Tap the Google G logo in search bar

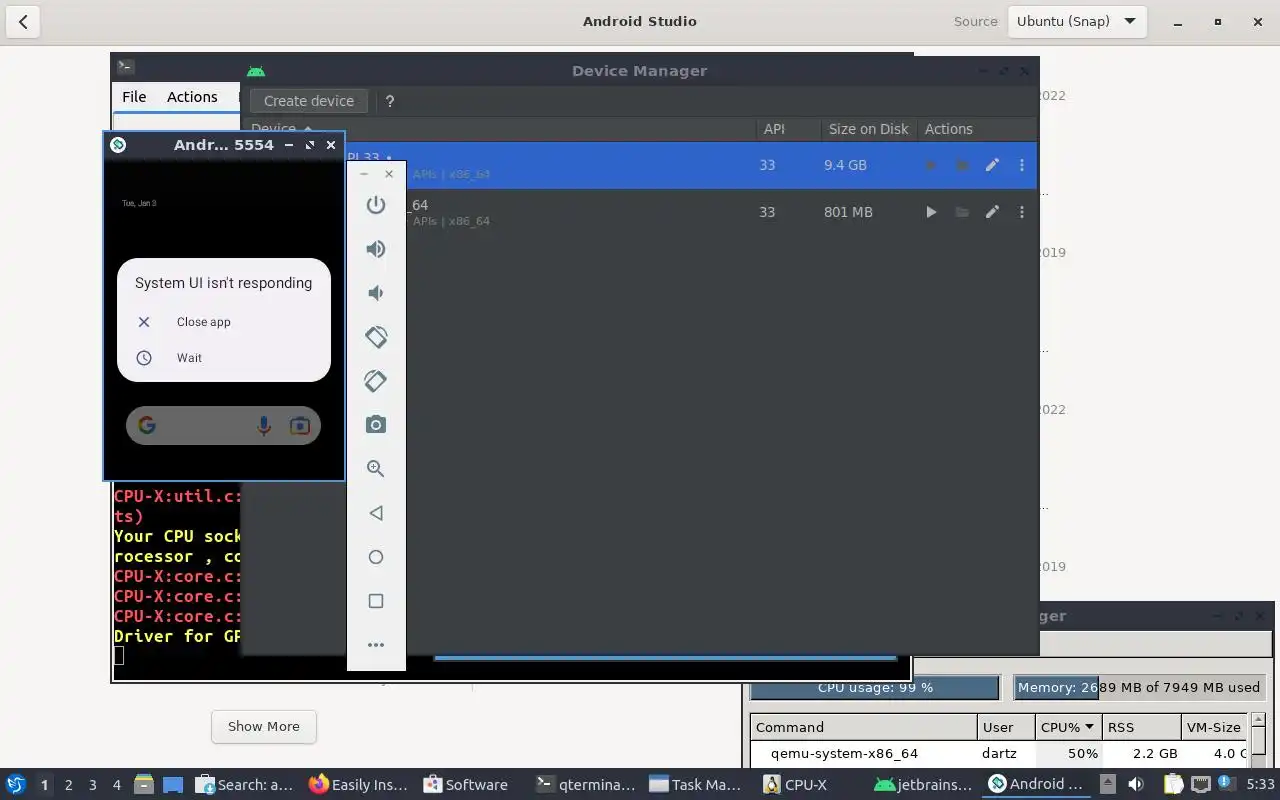click(147, 426)
